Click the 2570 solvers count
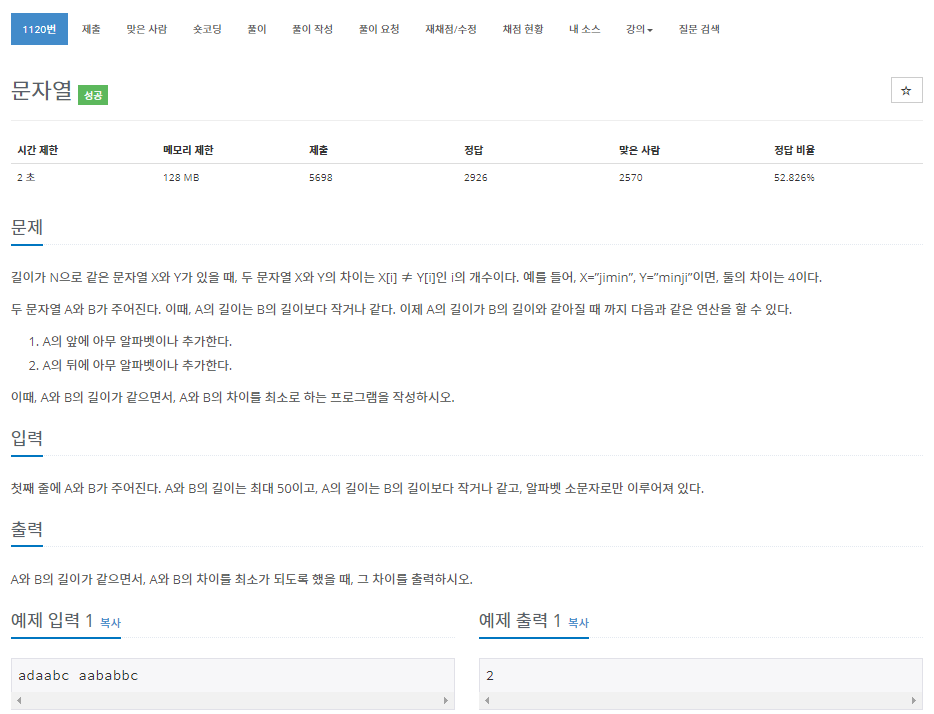 (x=630, y=177)
